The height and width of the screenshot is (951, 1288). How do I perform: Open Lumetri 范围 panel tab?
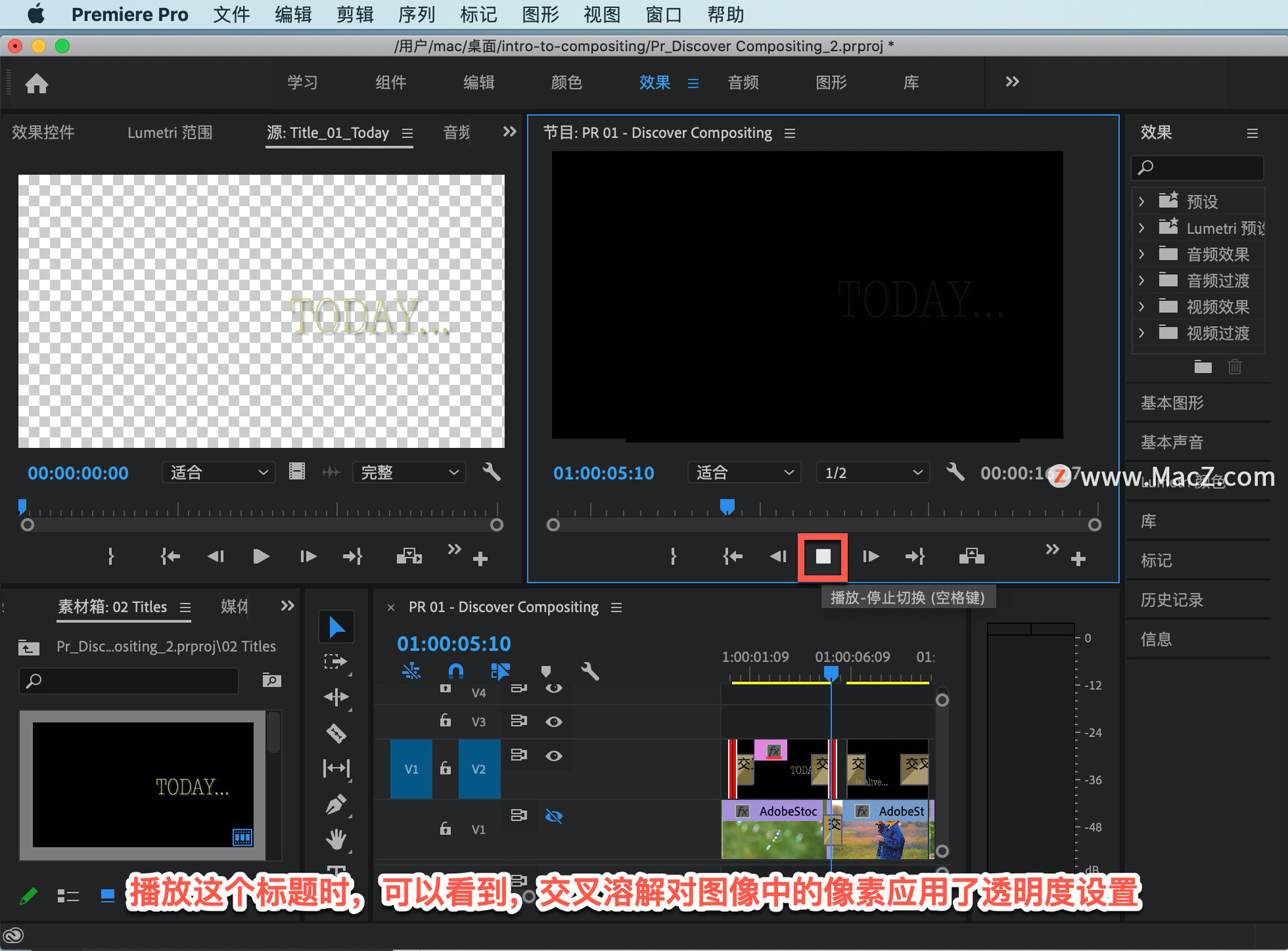[x=170, y=133]
